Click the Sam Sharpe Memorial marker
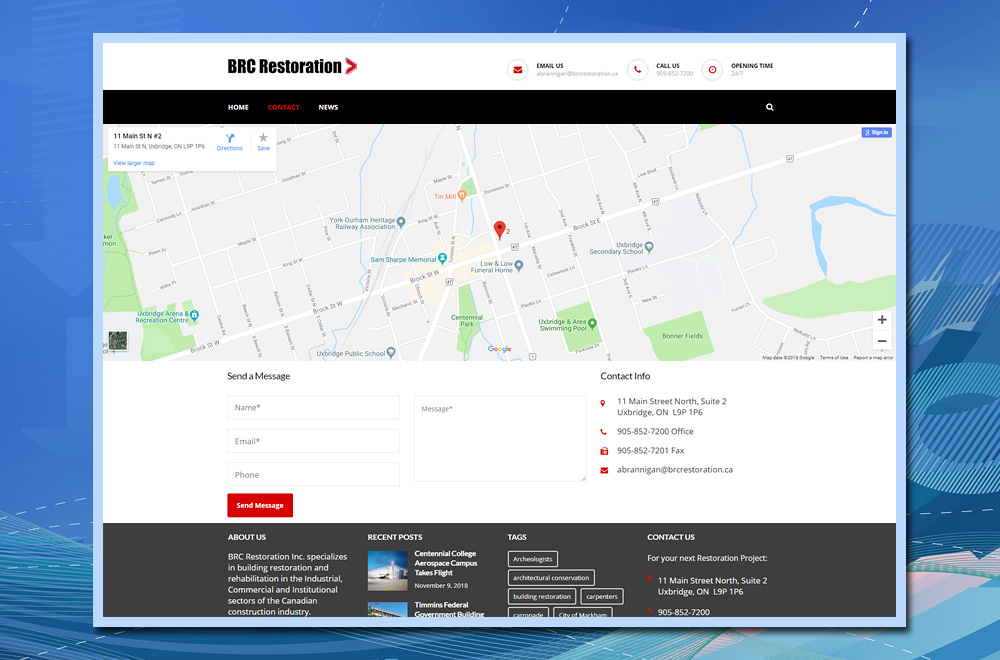This screenshot has height=660, width=1000. point(442,259)
